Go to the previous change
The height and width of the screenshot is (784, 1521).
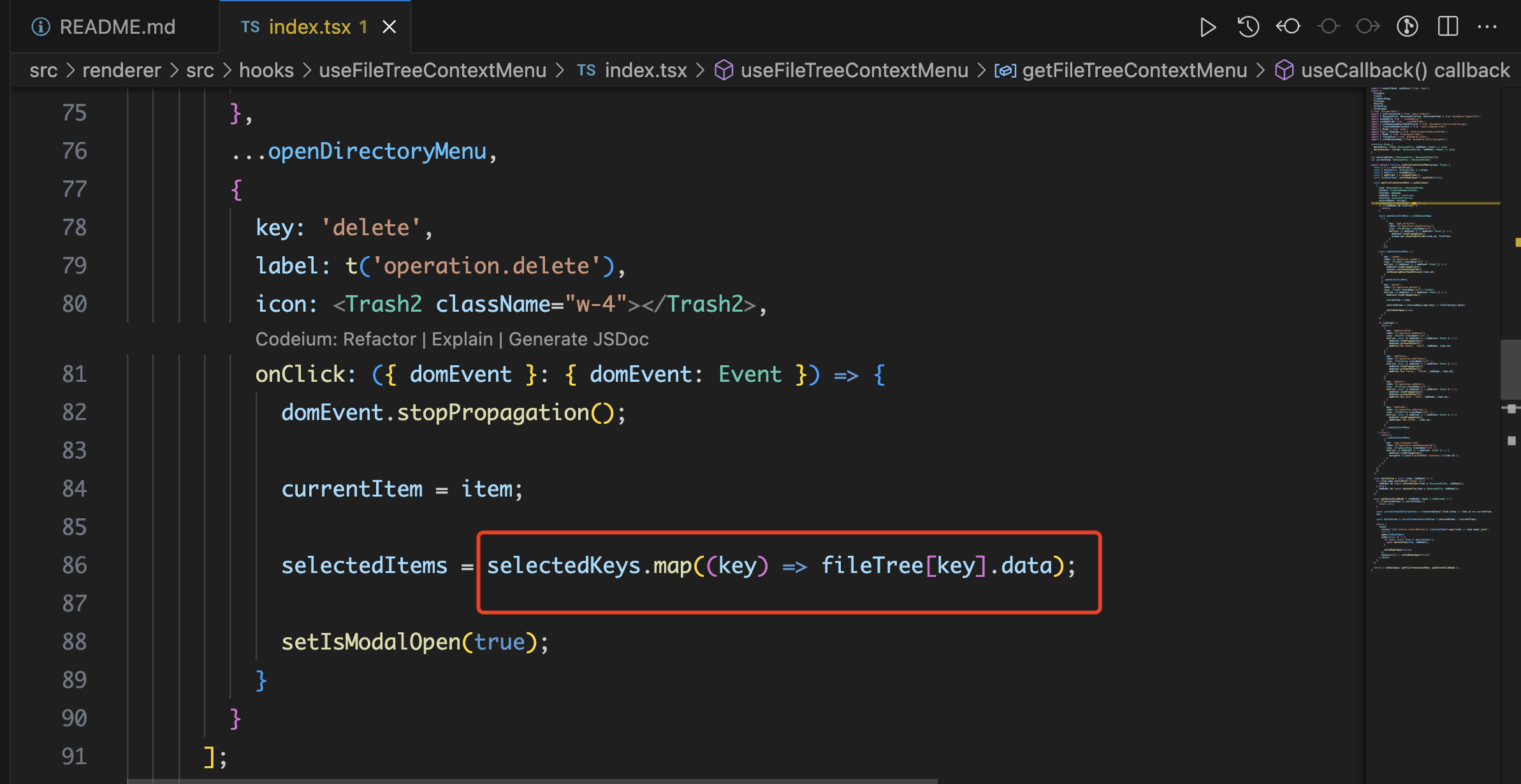[1330, 27]
